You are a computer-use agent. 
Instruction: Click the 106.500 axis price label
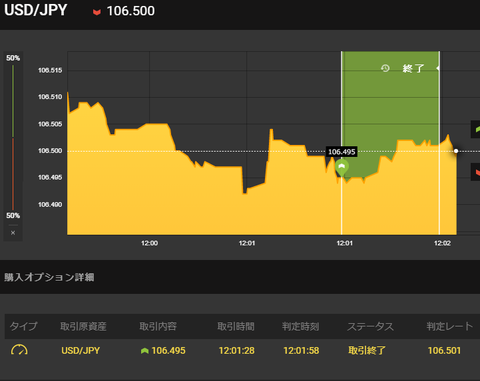tap(50, 151)
